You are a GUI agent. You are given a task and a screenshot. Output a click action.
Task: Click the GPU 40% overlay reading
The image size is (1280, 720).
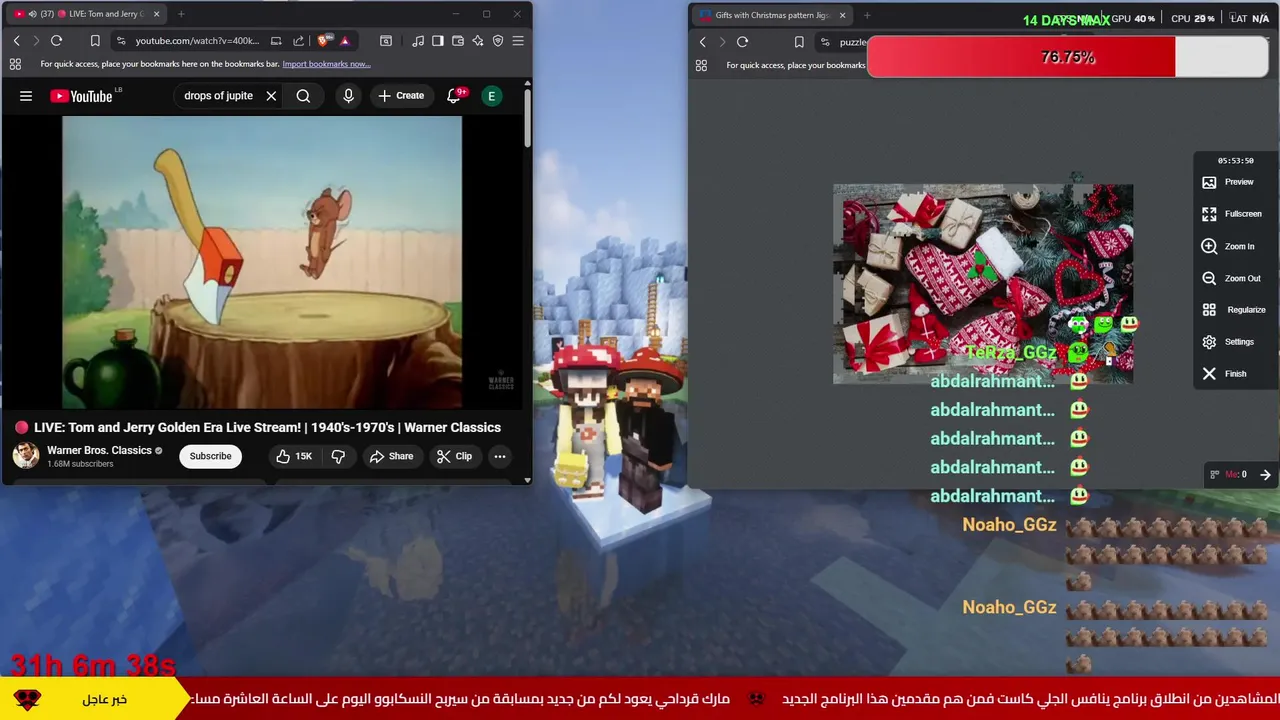pyautogui.click(x=1133, y=18)
